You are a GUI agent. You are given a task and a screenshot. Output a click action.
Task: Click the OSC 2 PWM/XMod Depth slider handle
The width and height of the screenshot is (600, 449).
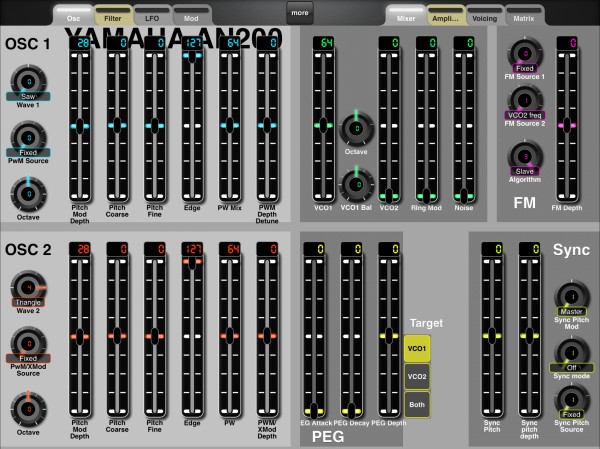[267, 336]
